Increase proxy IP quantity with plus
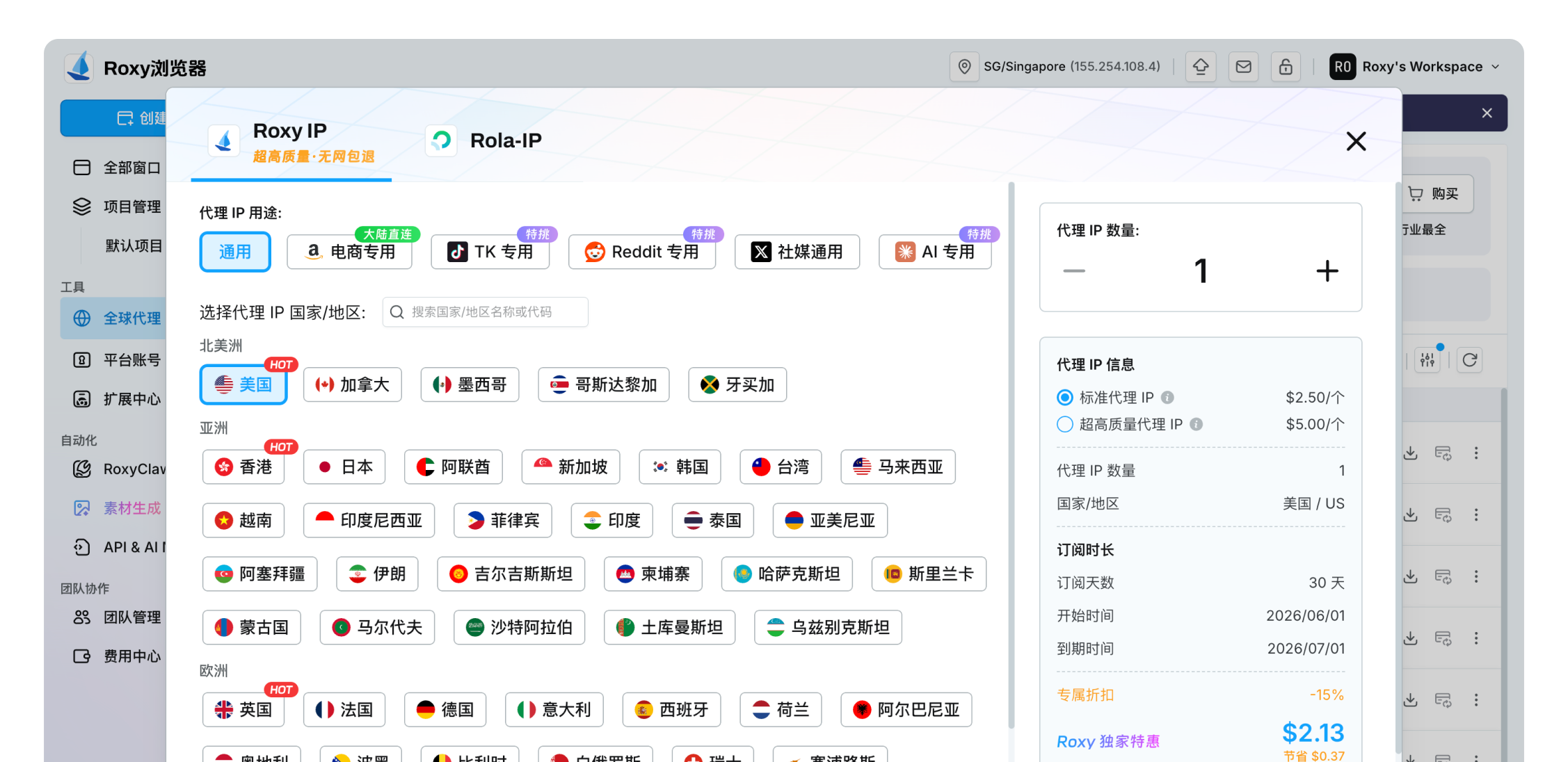Viewport: 1568px width, 762px height. coord(1327,271)
